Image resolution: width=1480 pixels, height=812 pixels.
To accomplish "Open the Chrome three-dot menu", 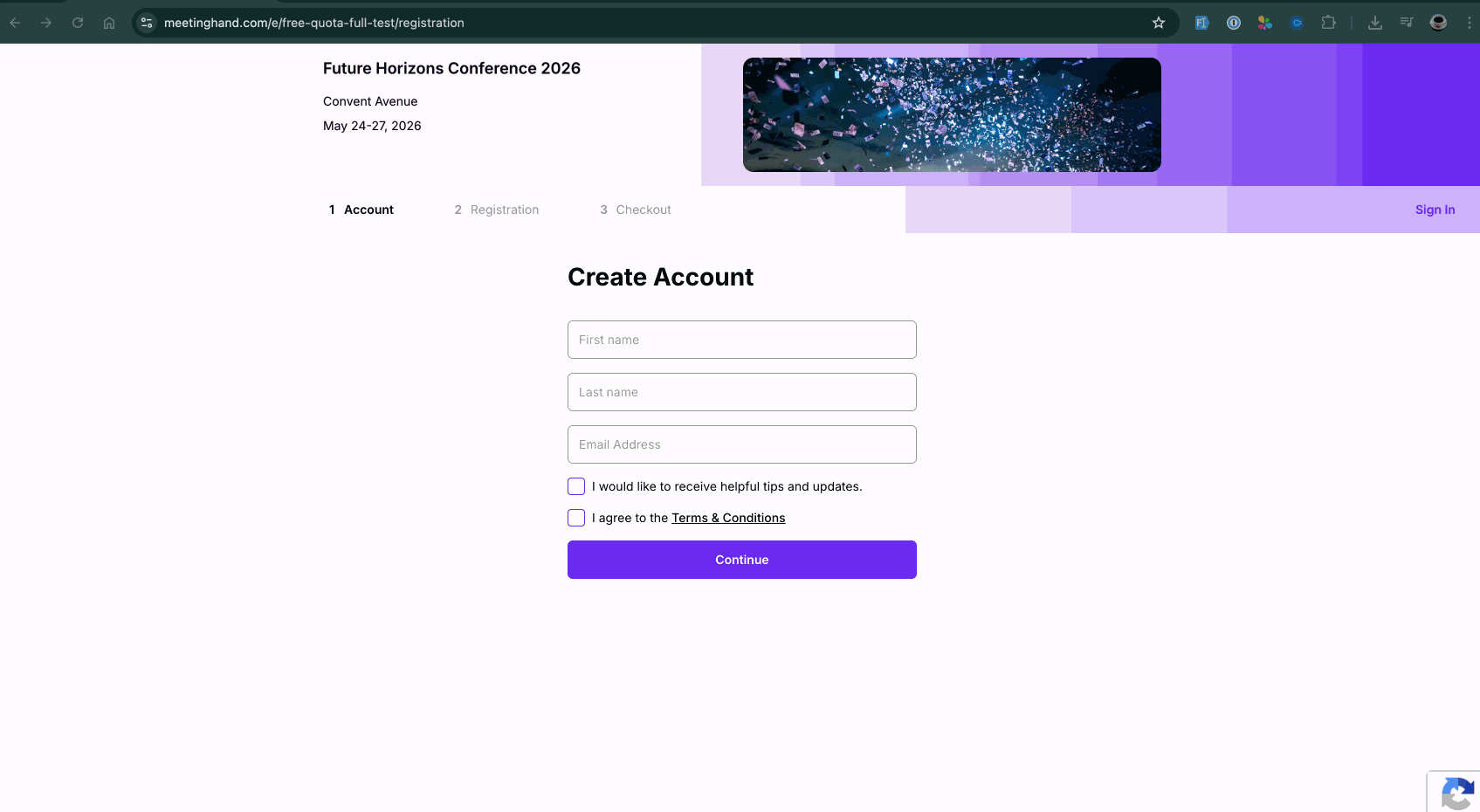I will (1470, 23).
